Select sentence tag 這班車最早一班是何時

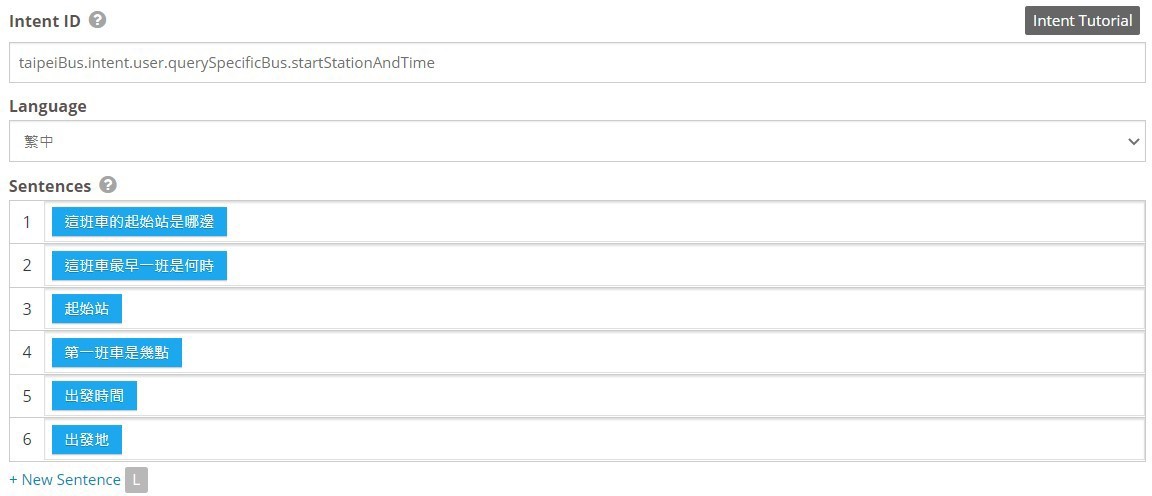pyautogui.click(x=139, y=265)
